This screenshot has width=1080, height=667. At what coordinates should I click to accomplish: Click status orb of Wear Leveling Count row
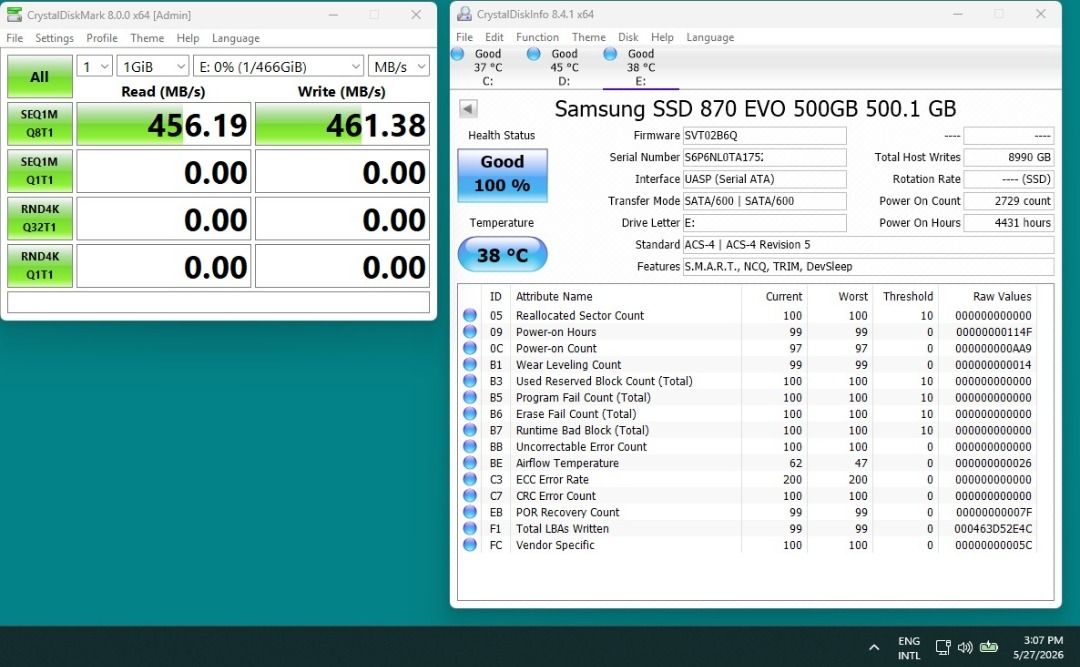pyautogui.click(x=470, y=365)
